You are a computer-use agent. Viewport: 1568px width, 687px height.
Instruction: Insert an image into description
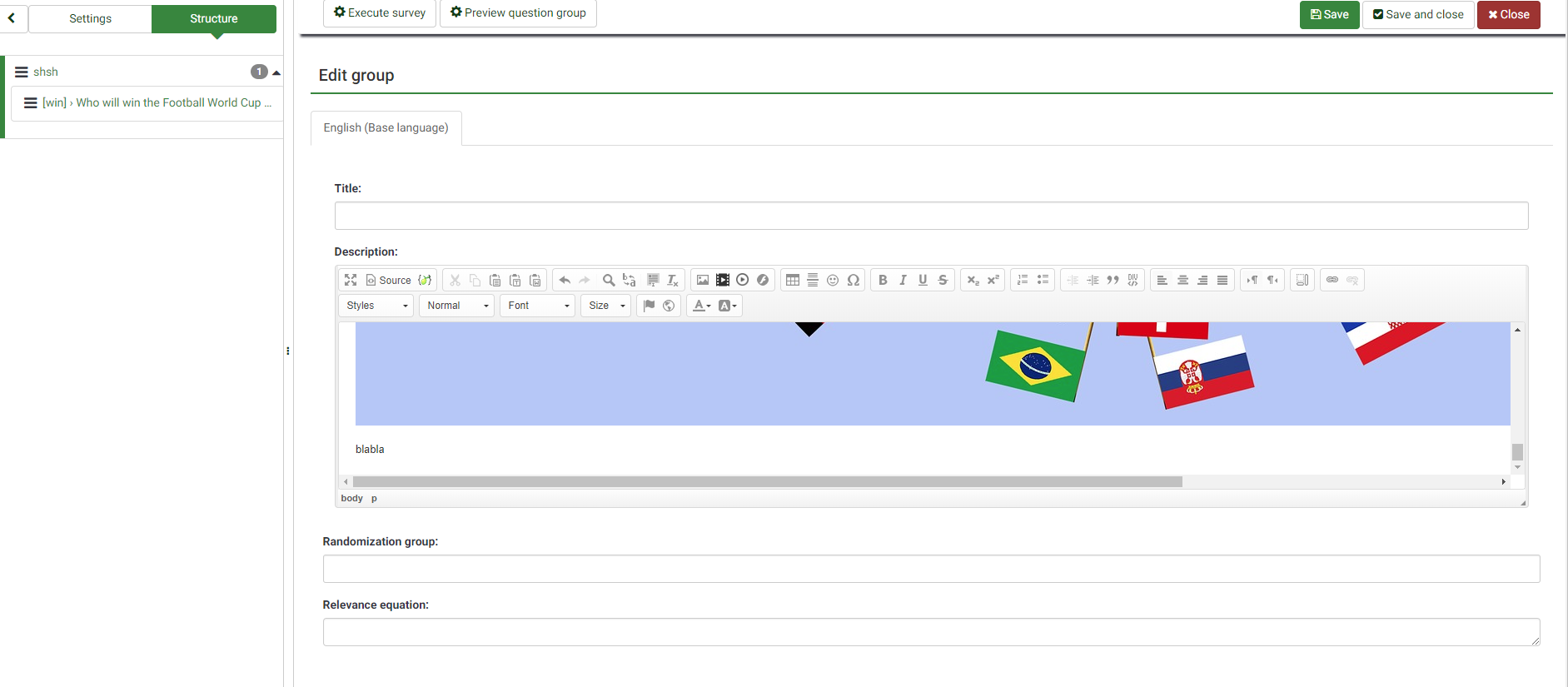[x=703, y=281]
